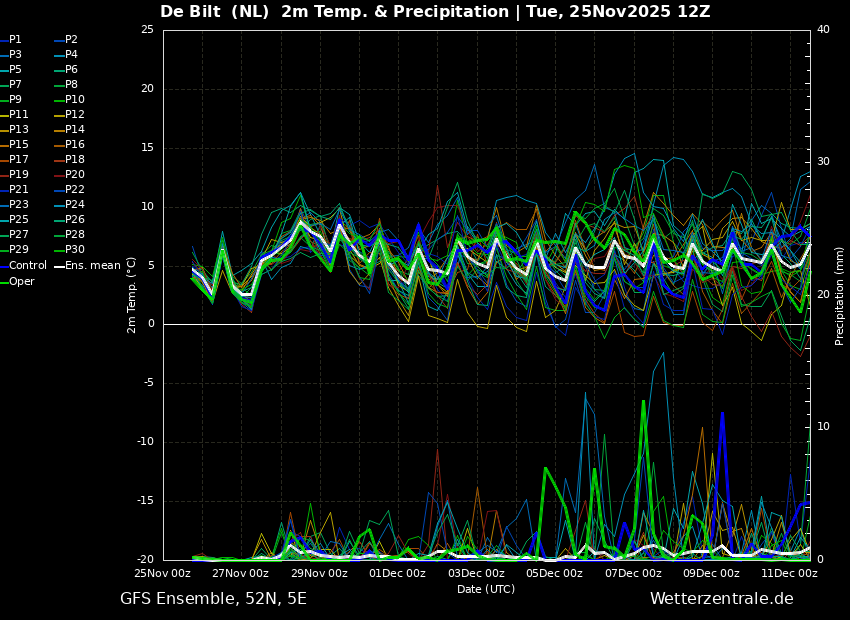The image size is (850, 620).
Task: Select the P20 legend entry
Action: (70, 175)
